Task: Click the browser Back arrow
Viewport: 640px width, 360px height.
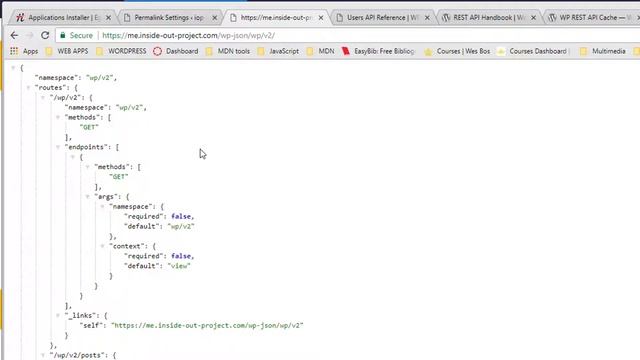Action: (x=14, y=36)
